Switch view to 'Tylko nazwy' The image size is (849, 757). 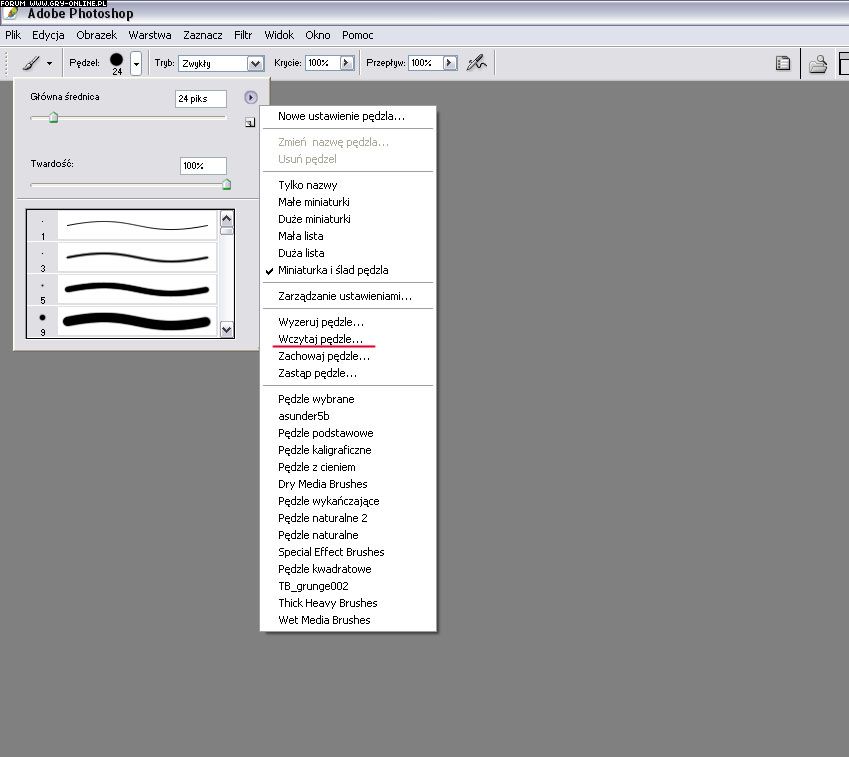click(x=307, y=185)
